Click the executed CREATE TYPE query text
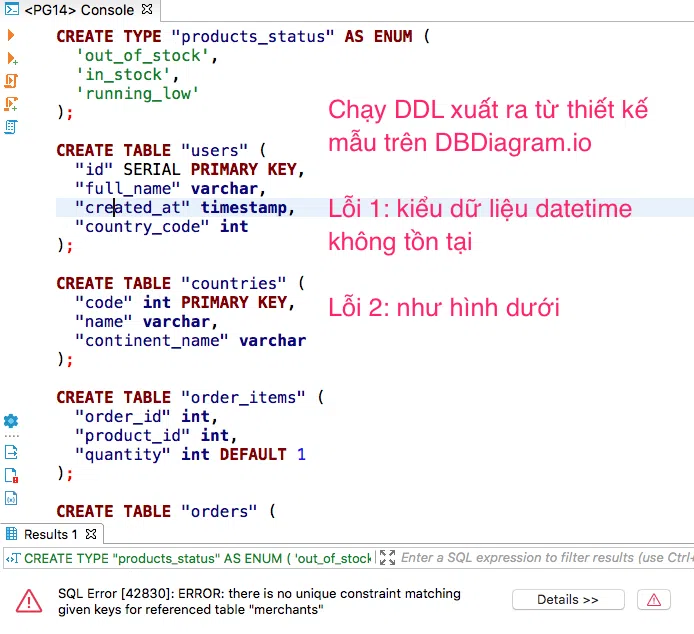Image resolution: width=694 pixels, height=634 pixels. [195, 558]
